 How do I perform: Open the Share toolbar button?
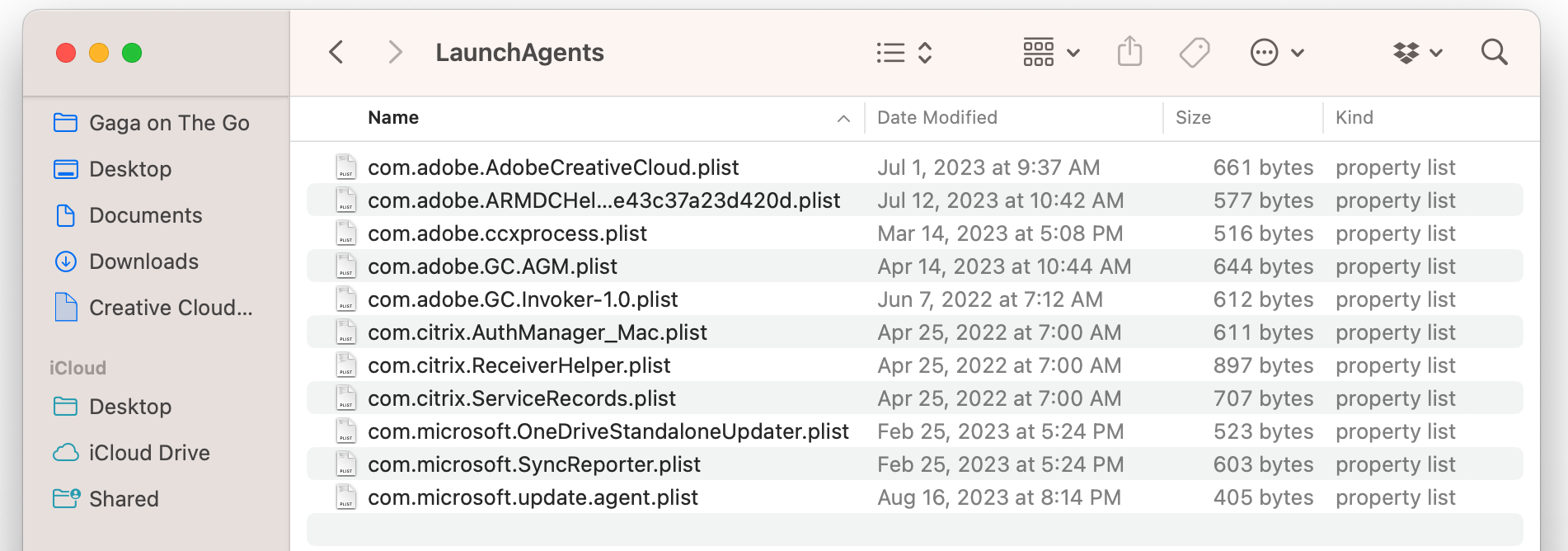click(1129, 52)
